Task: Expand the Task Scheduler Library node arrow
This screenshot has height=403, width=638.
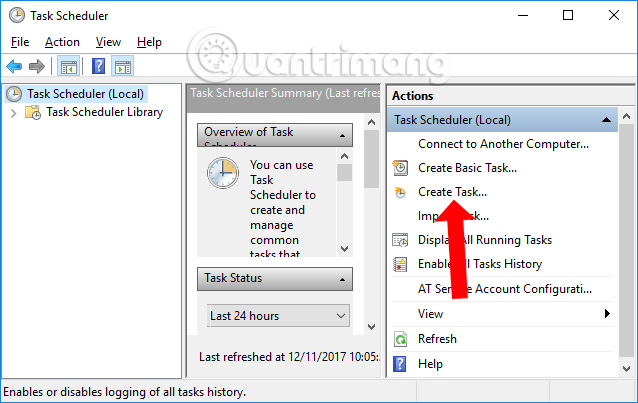Action: (13, 113)
